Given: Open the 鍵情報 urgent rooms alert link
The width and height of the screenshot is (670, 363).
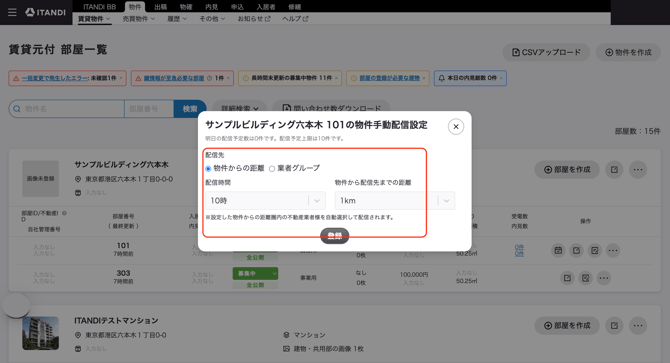Looking at the screenshot, I should (174, 78).
